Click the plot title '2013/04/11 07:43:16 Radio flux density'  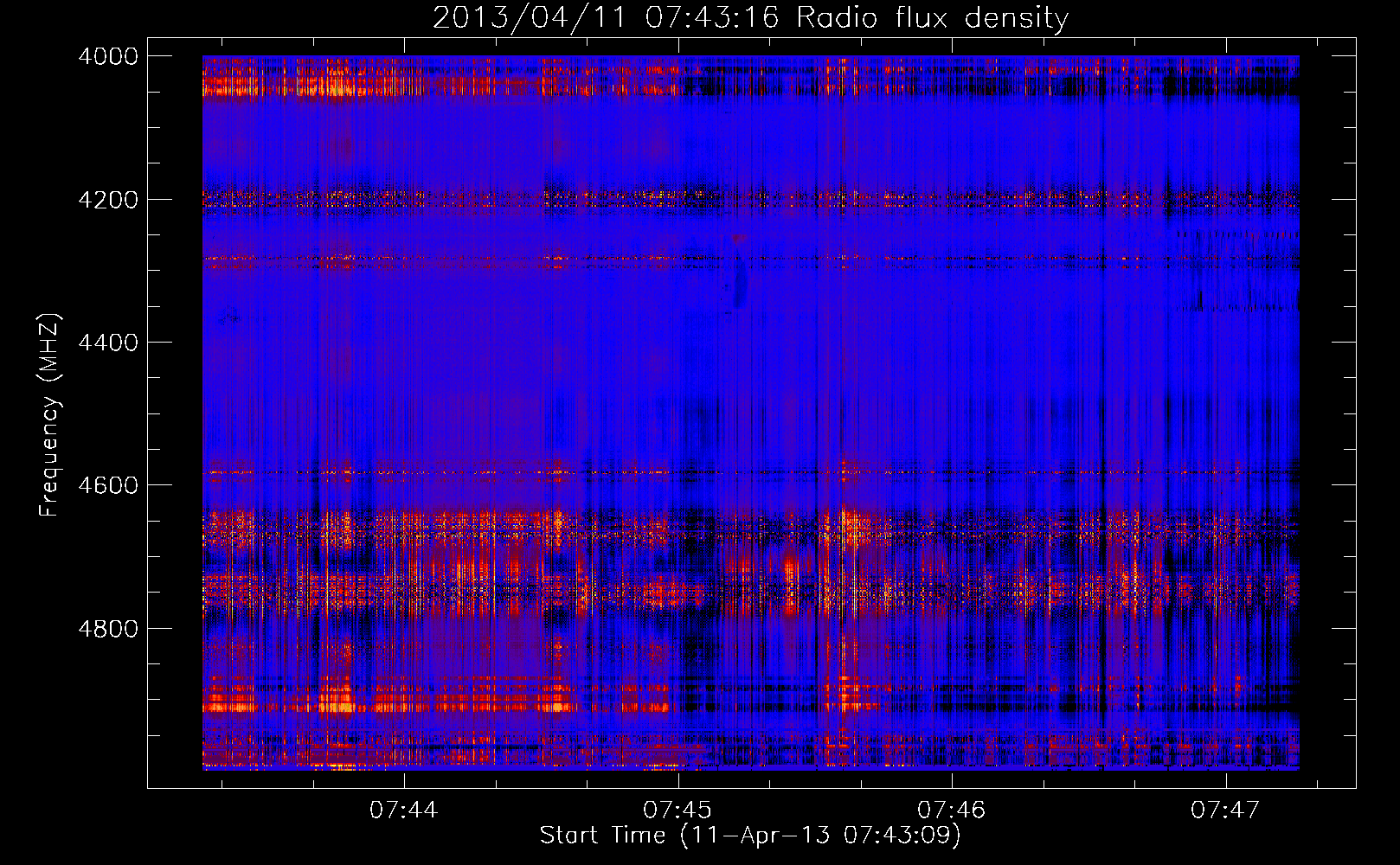coord(750,17)
